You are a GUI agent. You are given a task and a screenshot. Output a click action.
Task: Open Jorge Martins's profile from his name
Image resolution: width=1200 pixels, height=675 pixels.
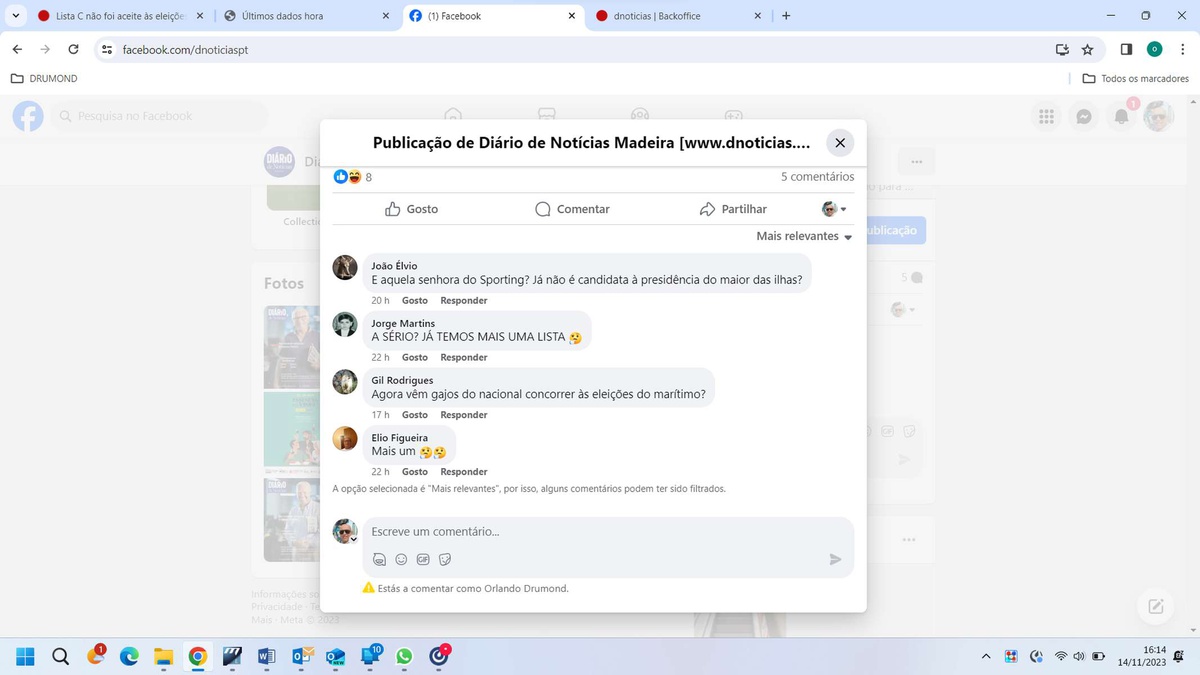pos(403,323)
